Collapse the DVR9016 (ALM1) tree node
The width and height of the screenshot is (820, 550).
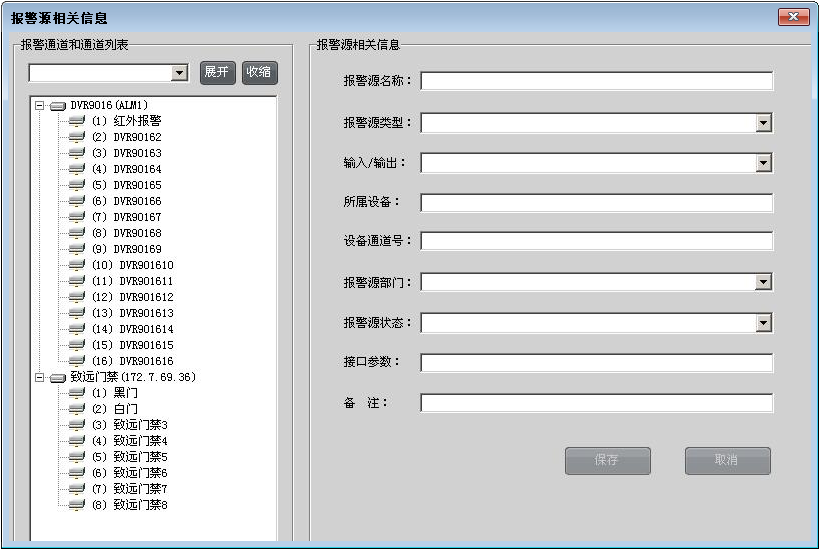tap(39, 105)
